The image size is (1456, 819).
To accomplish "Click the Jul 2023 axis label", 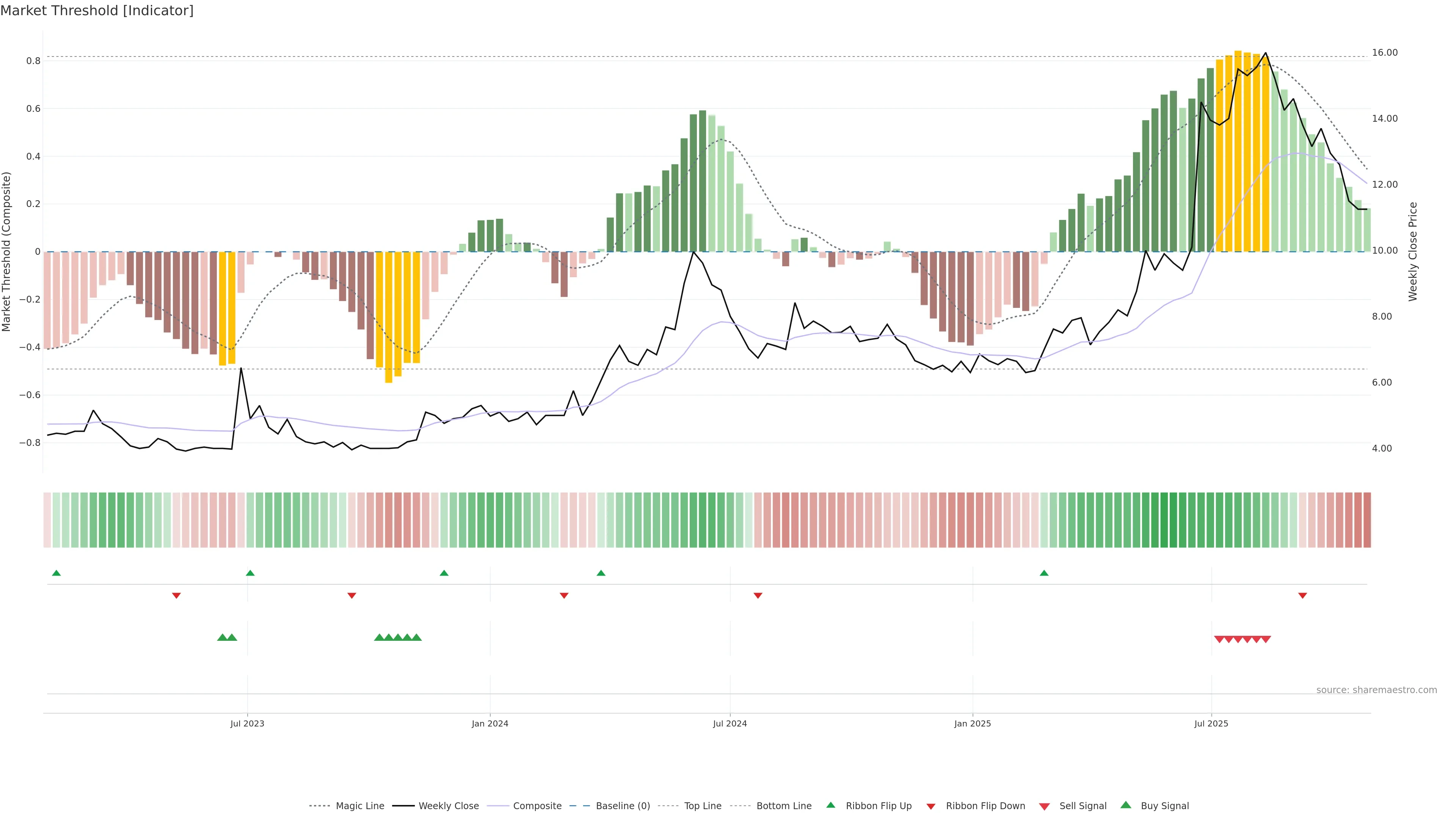I will 247,723.
